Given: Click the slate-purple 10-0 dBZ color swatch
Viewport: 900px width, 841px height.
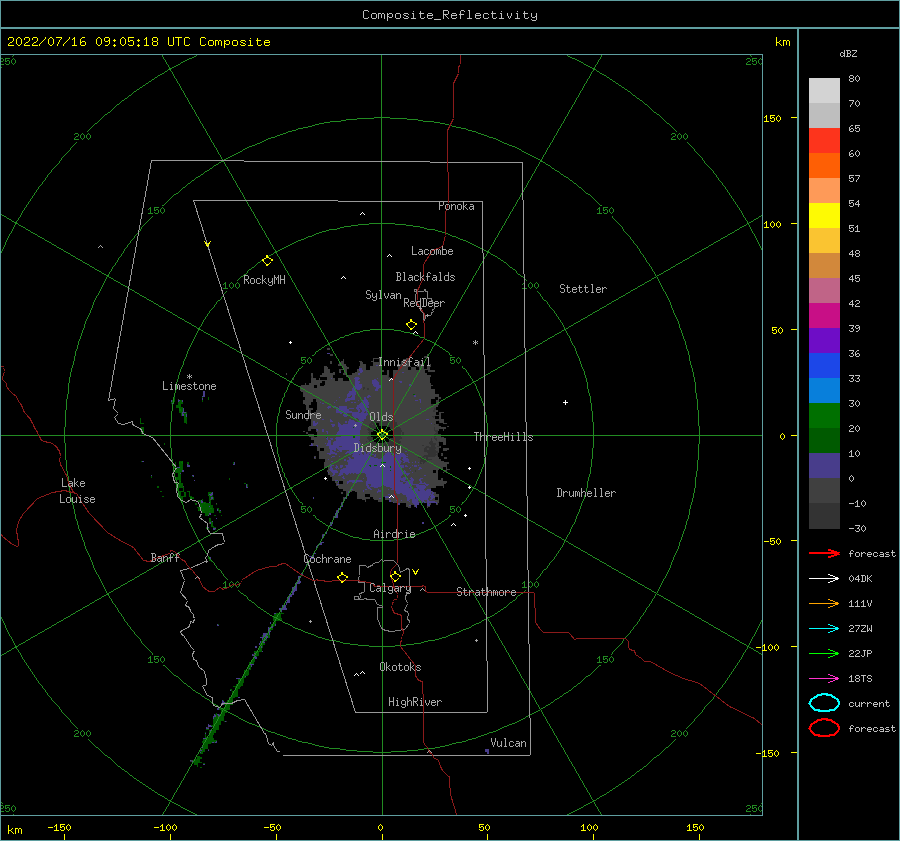Looking at the screenshot, I should [824, 466].
